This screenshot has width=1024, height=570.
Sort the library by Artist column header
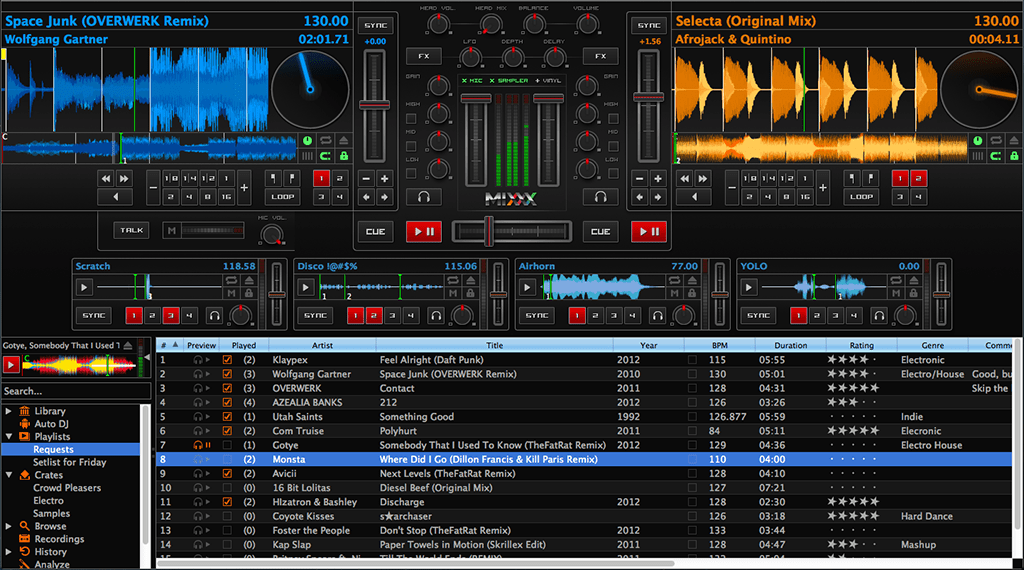322,345
